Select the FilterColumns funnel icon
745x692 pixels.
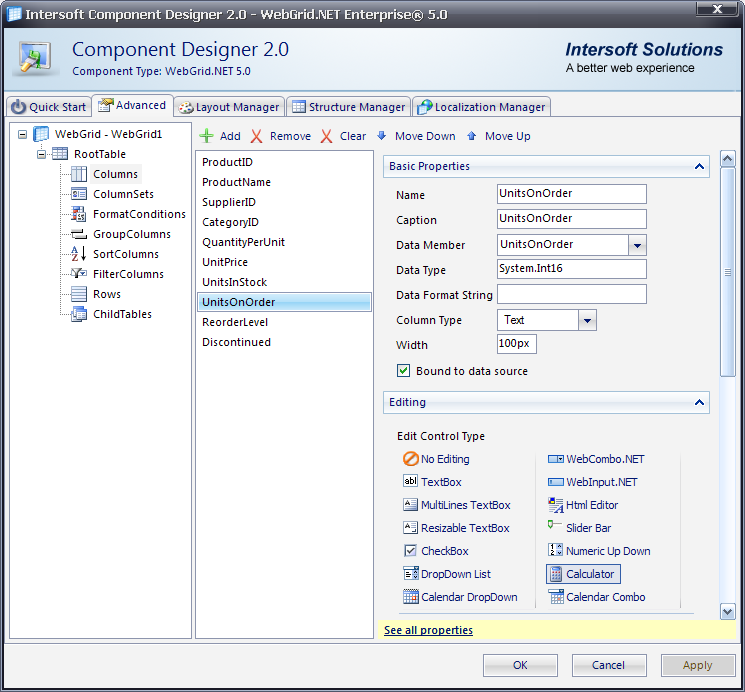[79, 273]
